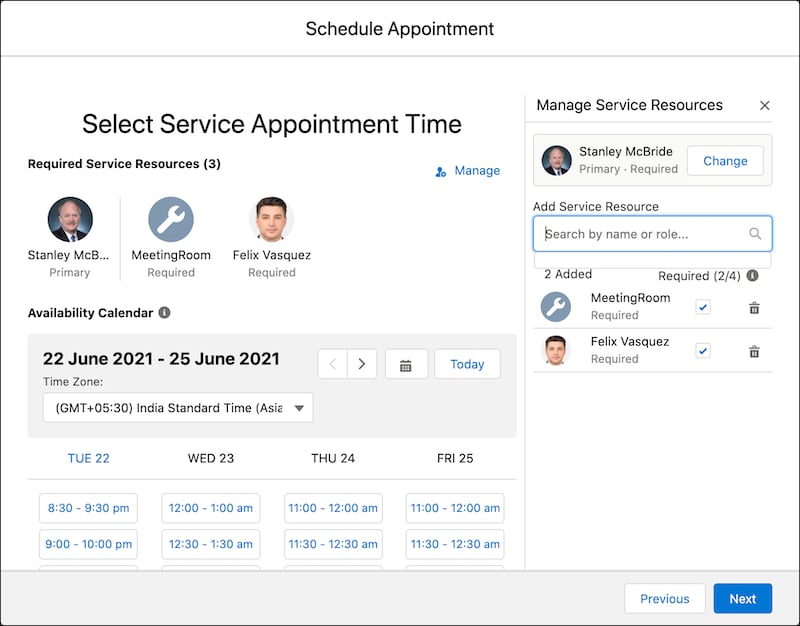Pick the 12:00 - 1:00 am slot

click(x=211, y=508)
